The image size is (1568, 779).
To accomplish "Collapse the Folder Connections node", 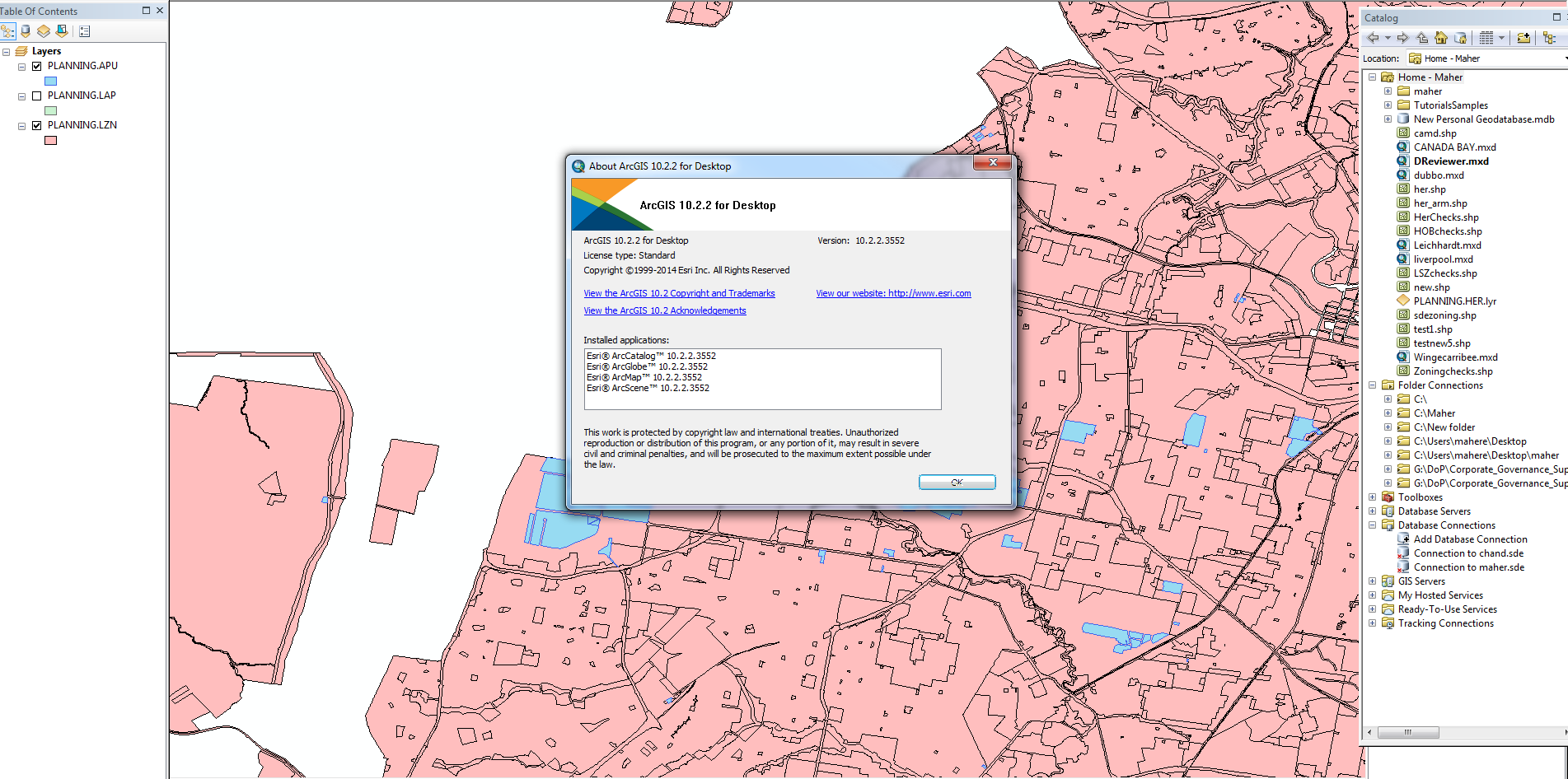I will coord(1371,385).
